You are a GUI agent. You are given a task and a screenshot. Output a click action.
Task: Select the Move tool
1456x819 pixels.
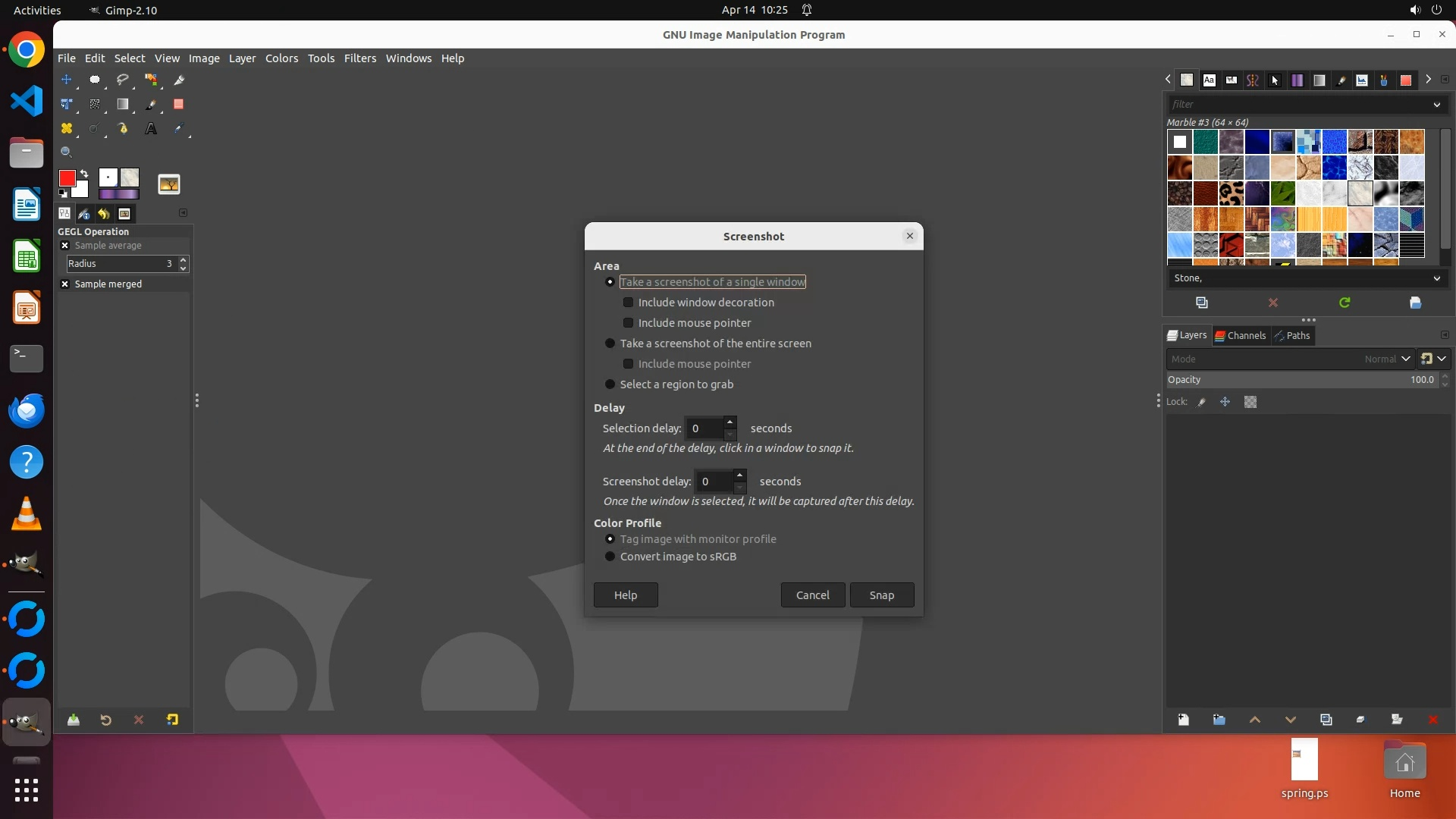pyautogui.click(x=67, y=80)
